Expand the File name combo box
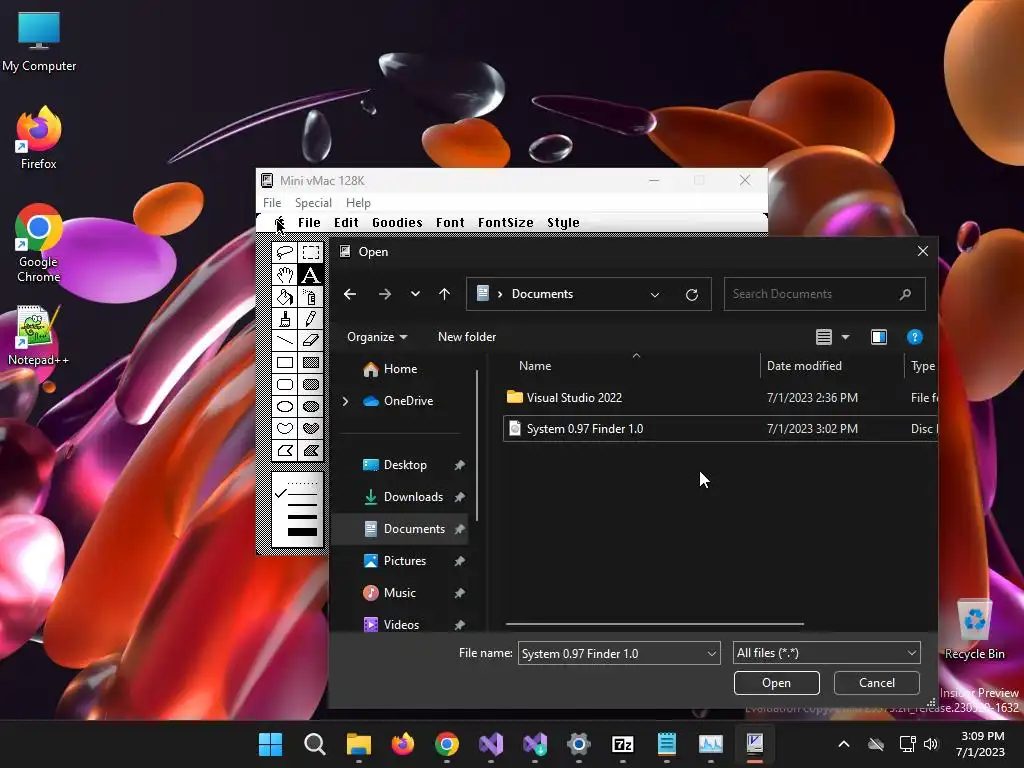This screenshot has width=1024, height=768. 711,654
